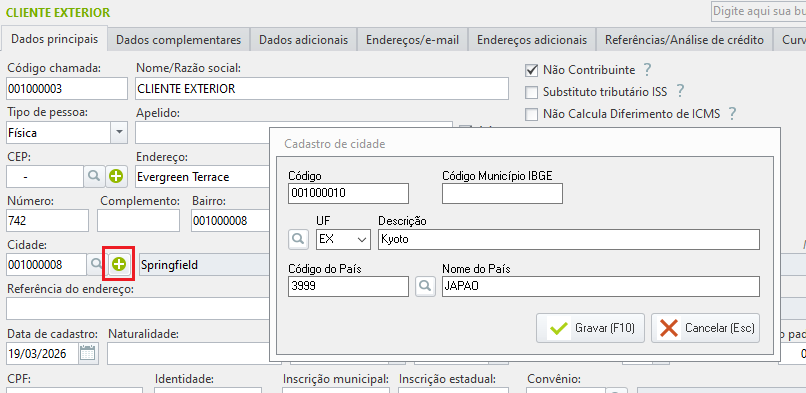Screen dimensions: 806x393
Task: Click the search box at top right
Action: [758, 11]
